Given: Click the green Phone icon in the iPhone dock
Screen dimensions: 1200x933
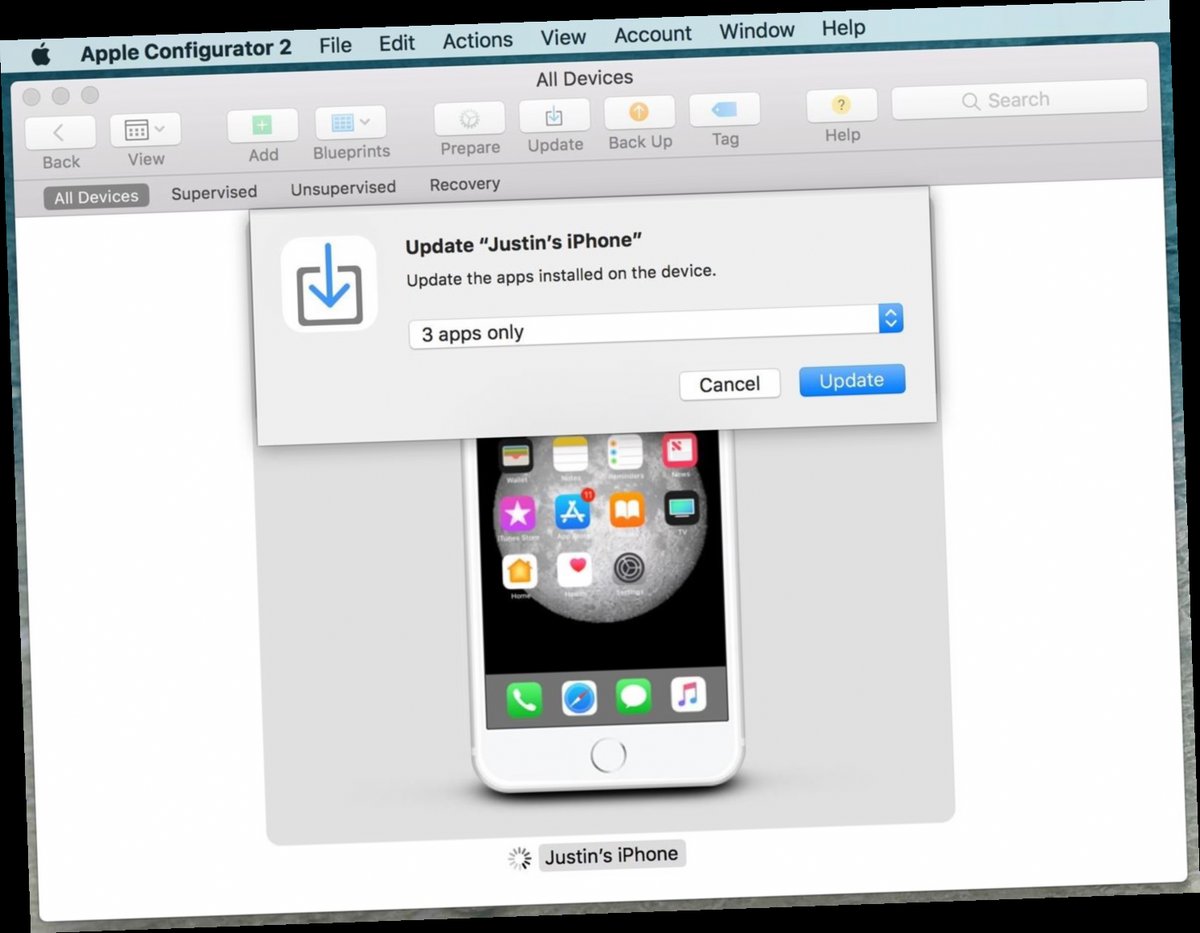Looking at the screenshot, I should click(x=524, y=701).
